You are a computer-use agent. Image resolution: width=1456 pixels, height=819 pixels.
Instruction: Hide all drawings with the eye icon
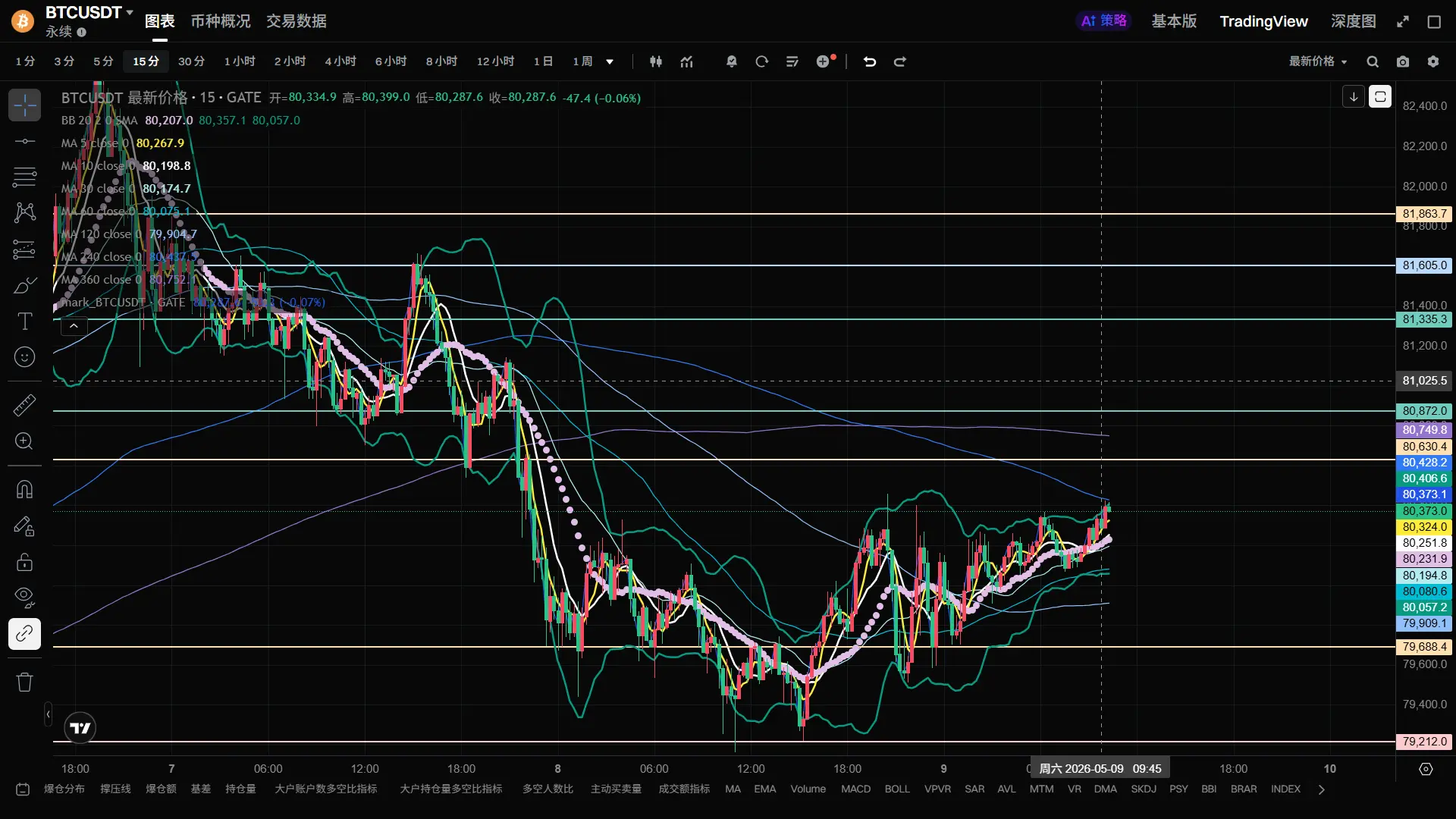tap(24, 598)
